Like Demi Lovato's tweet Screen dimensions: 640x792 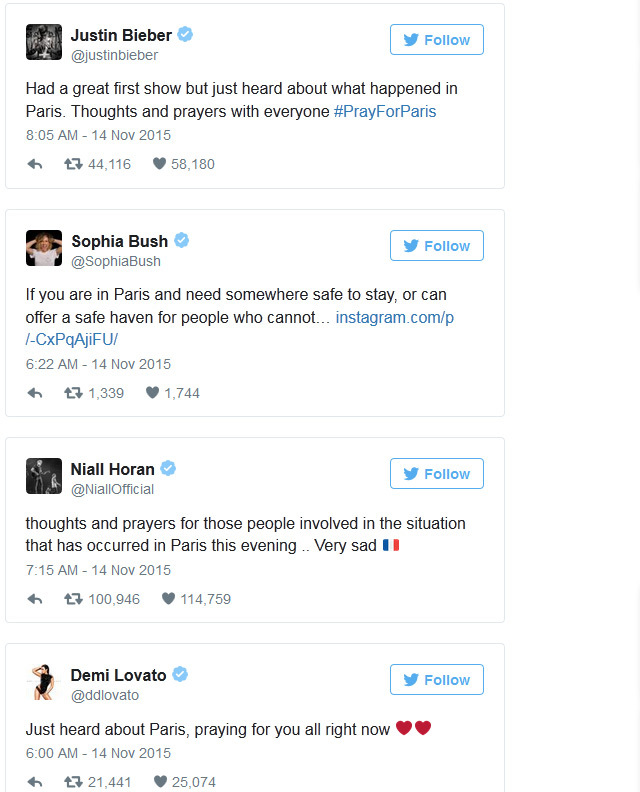coord(159,782)
